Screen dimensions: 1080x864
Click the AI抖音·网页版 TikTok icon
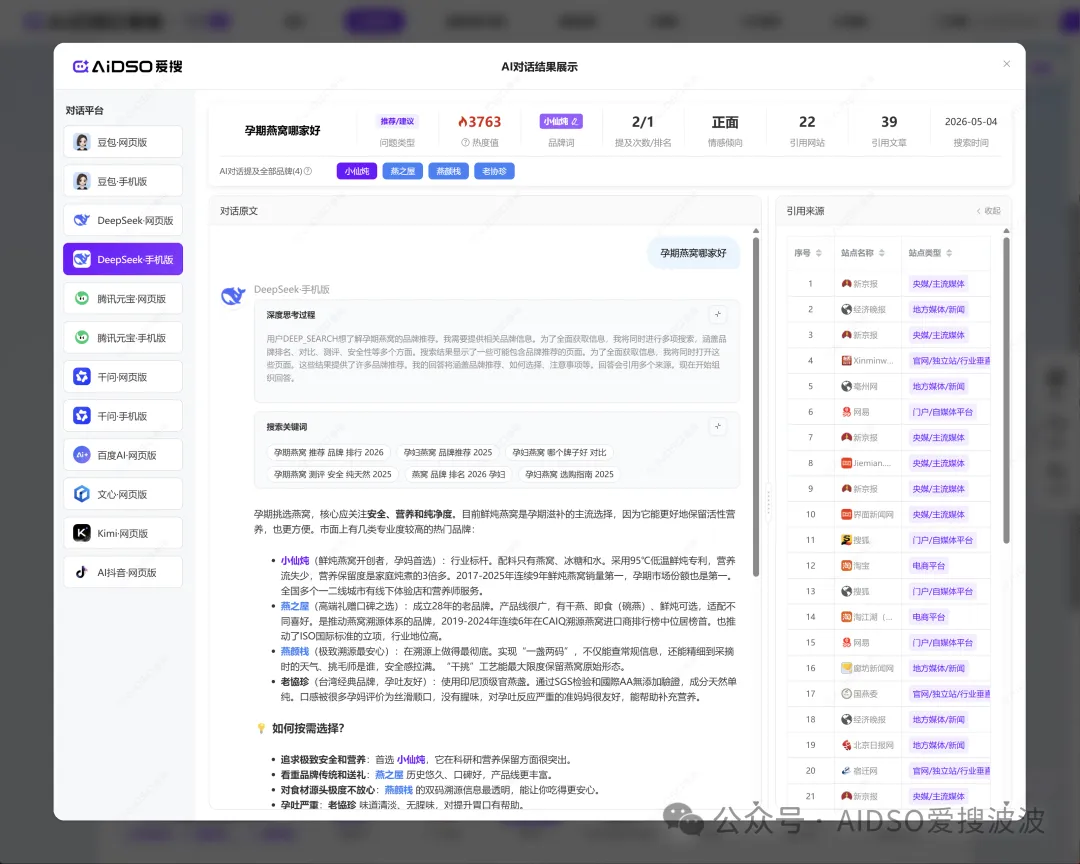coord(82,573)
